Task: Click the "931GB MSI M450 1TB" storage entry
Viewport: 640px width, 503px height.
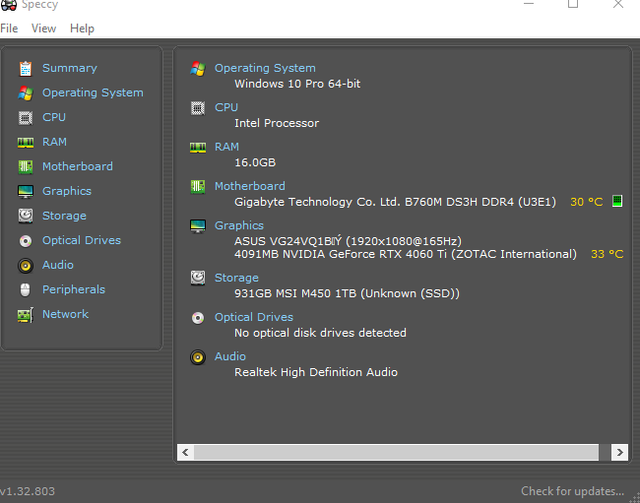Action: coord(347,294)
